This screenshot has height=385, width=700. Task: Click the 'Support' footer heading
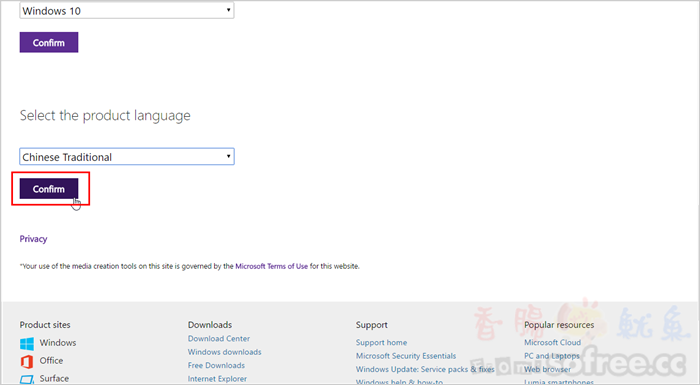pos(371,325)
